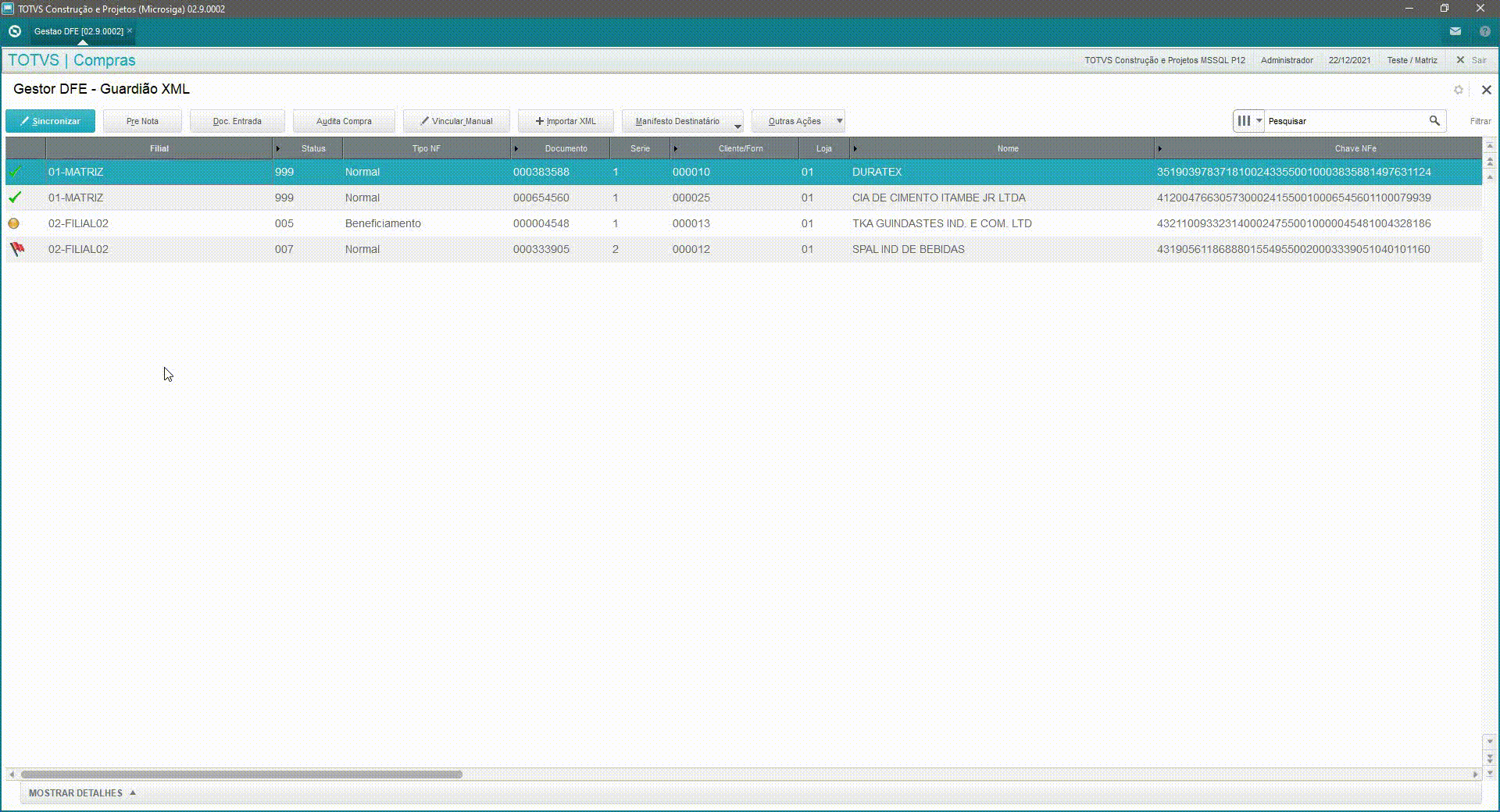The width and height of the screenshot is (1500, 812).
Task: Click the Sair exit button
Action: [1472, 60]
